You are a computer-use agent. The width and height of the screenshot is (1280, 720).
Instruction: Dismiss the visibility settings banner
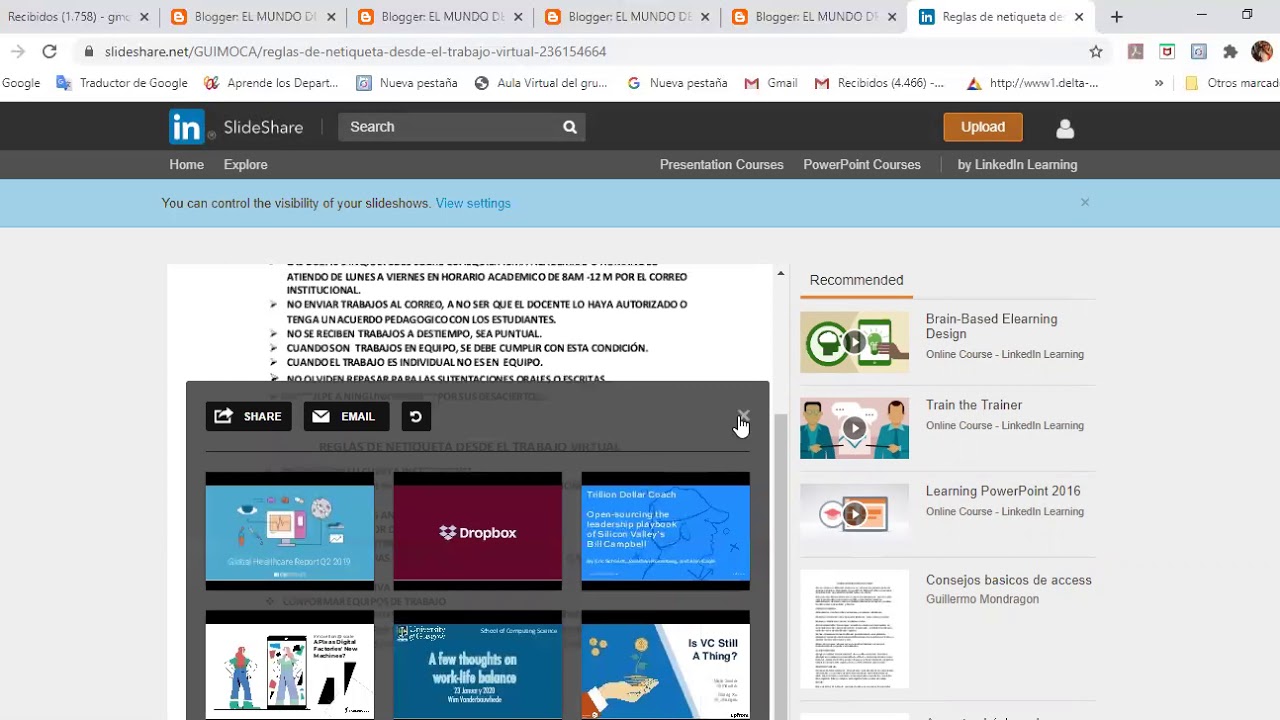(1085, 202)
